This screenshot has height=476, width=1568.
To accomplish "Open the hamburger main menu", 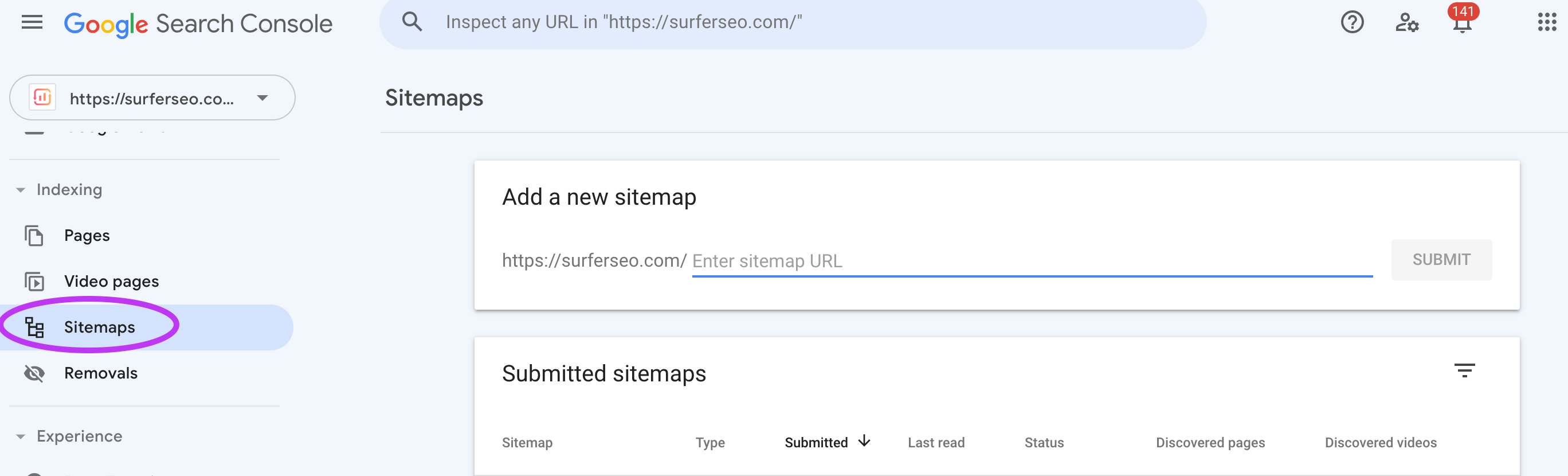I will point(32,23).
